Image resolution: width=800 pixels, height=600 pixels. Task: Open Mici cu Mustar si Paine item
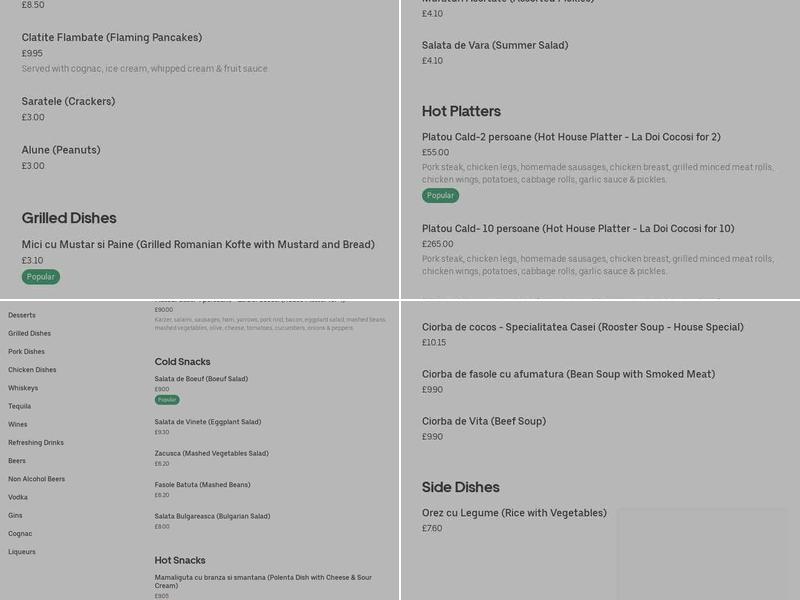pos(198,244)
